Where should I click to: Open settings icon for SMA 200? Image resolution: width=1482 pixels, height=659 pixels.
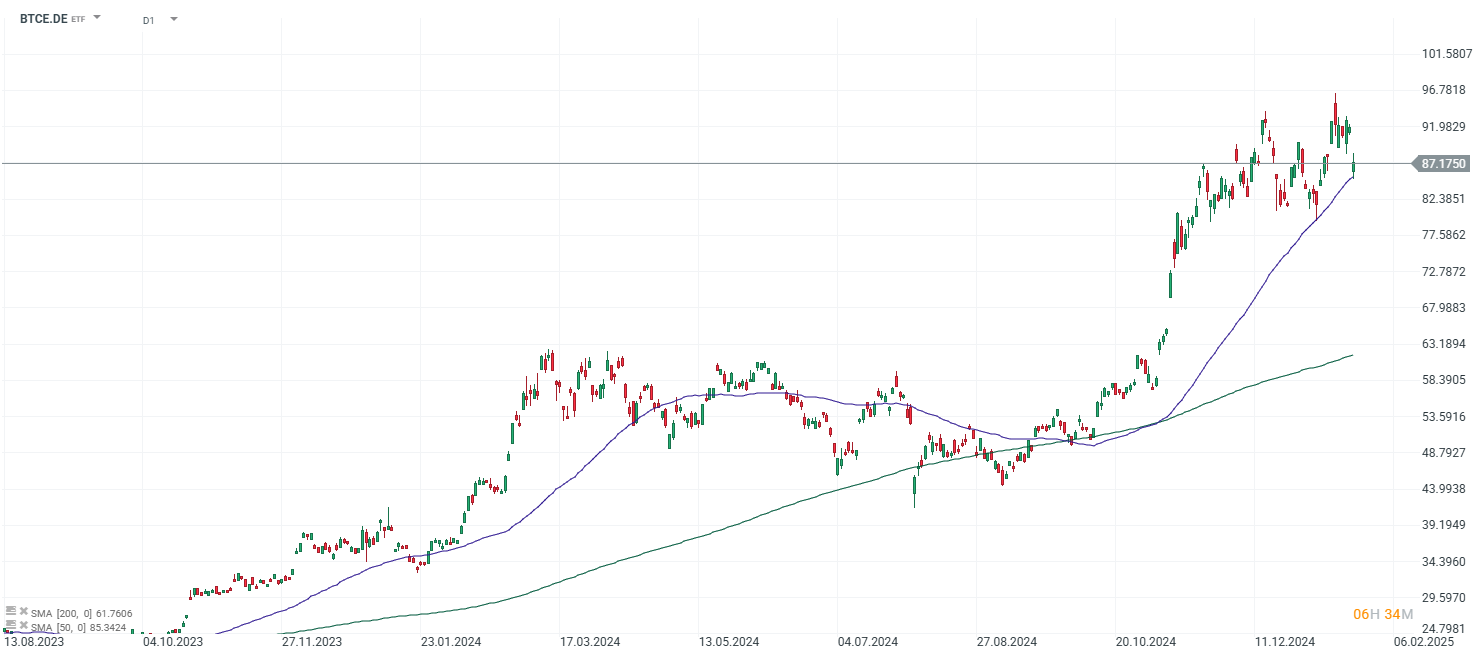pyautogui.click(x=11, y=611)
